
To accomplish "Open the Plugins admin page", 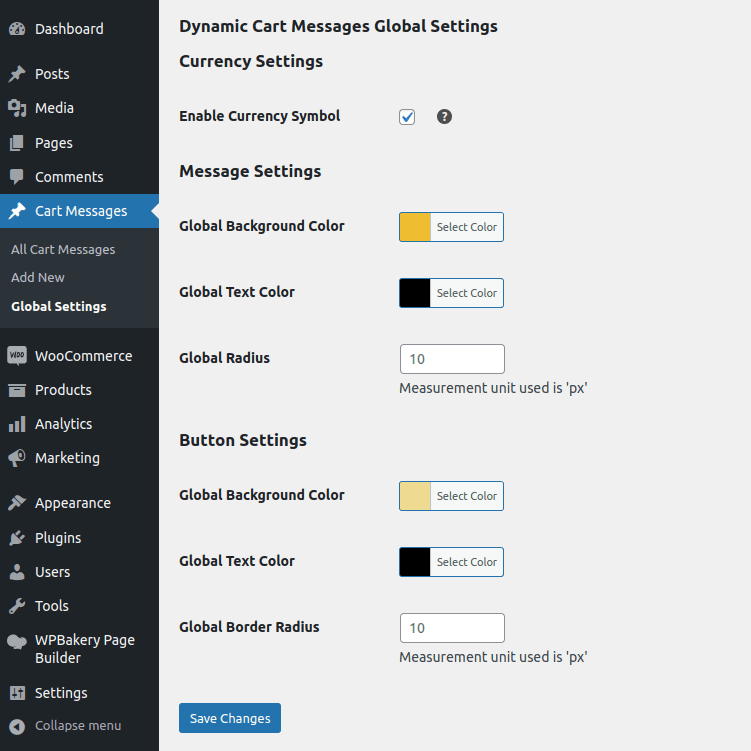I will pyautogui.click(x=58, y=538).
